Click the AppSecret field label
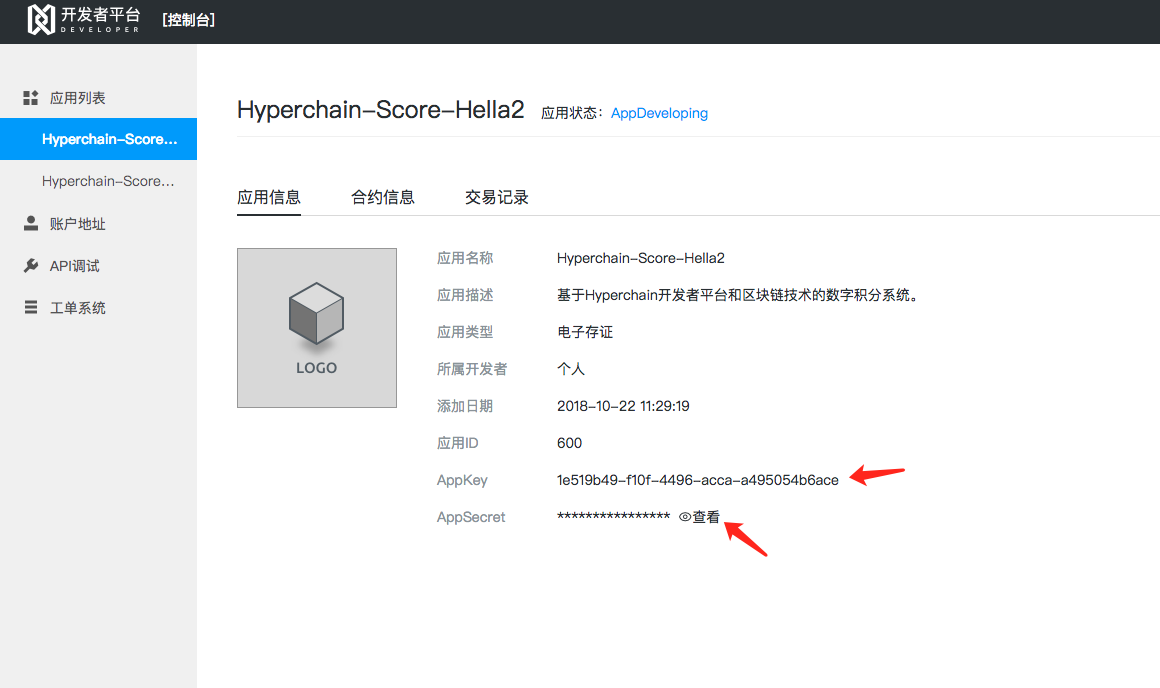The width and height of the screenshot is (1160, 688). point(471,517)
